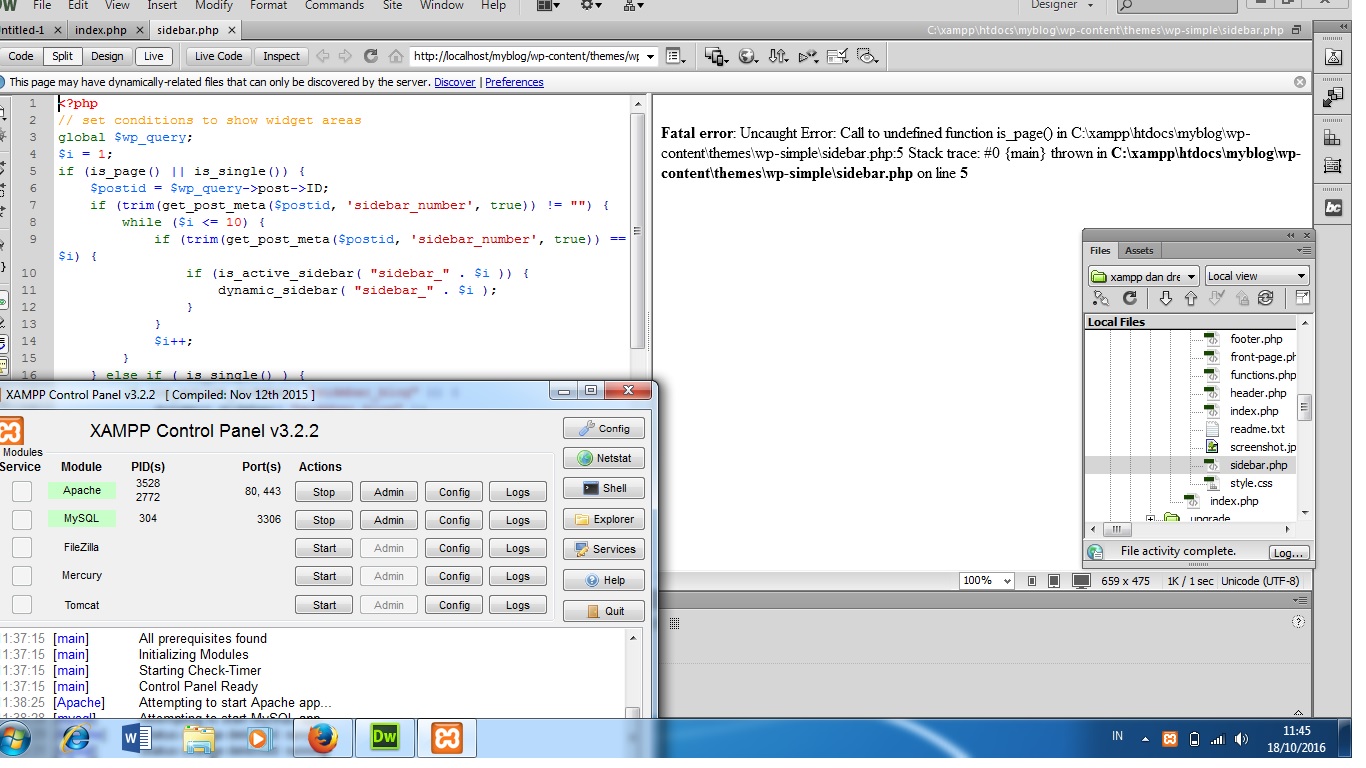The height and width of the screenshot is (768, 1366).
Task: Start Tomcat in XAMPP
Action: pyautogui.click(x=324, y=605)
